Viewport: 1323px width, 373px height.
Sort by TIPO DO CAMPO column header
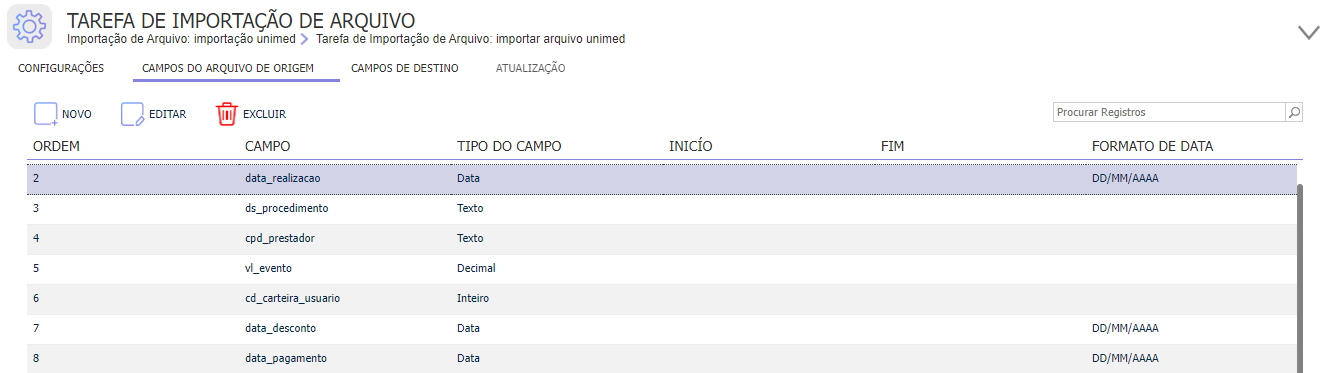509,146
